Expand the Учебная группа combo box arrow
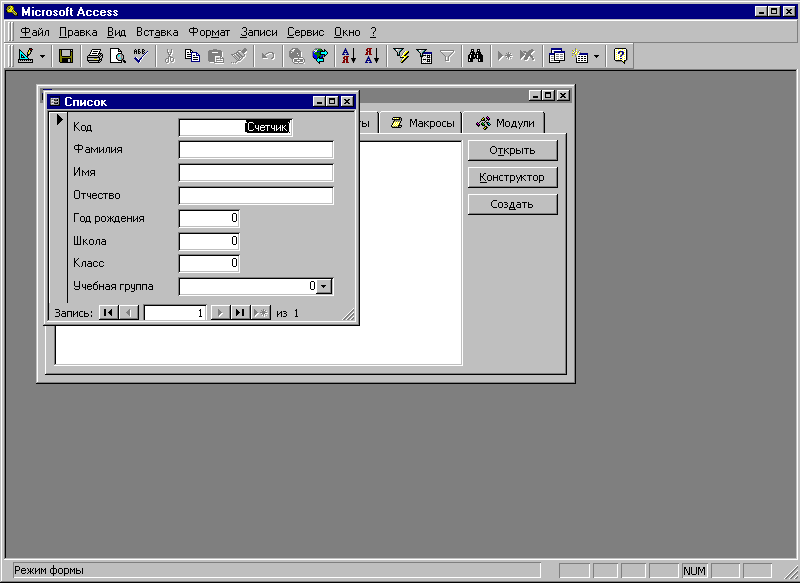This screenshot has height=583, width=800. click(324, 287)
